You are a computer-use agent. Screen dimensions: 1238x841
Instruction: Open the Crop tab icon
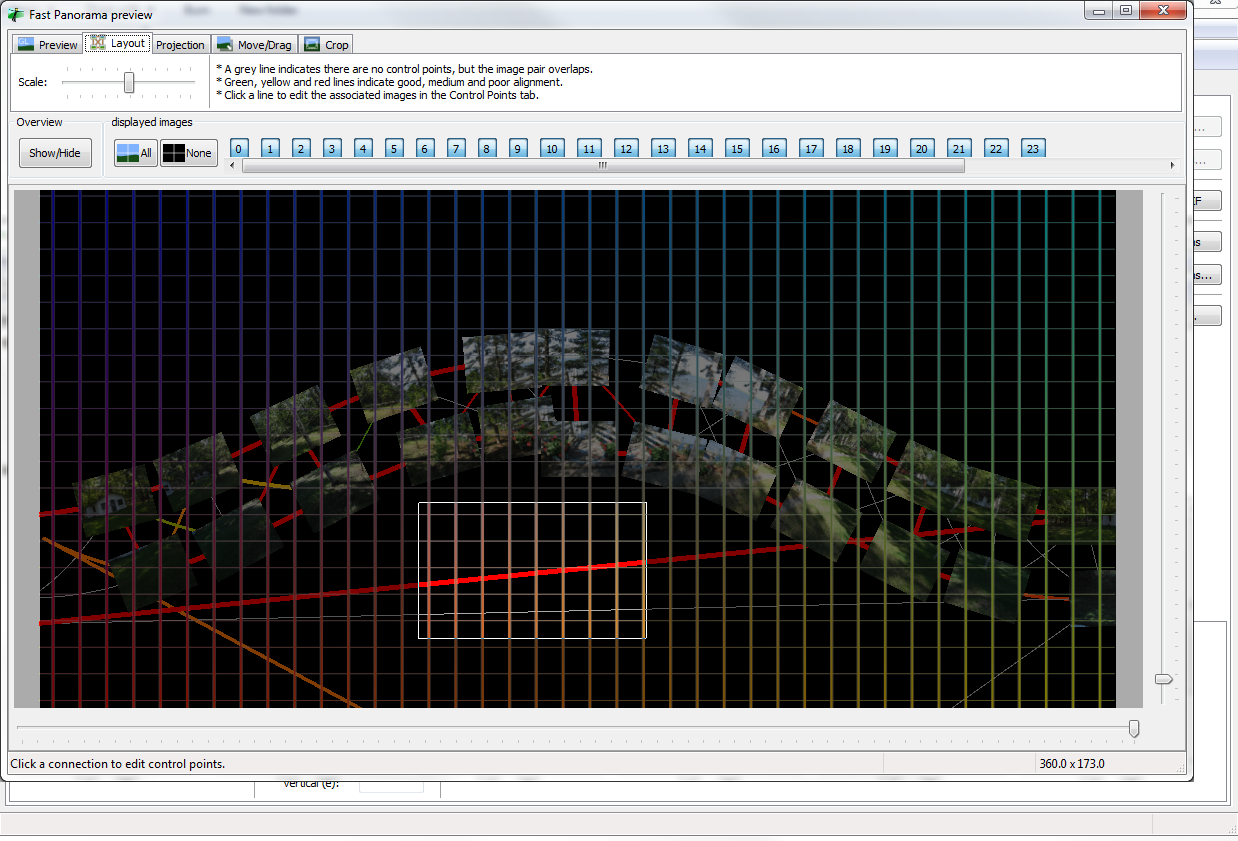click(x=312, y=45)
